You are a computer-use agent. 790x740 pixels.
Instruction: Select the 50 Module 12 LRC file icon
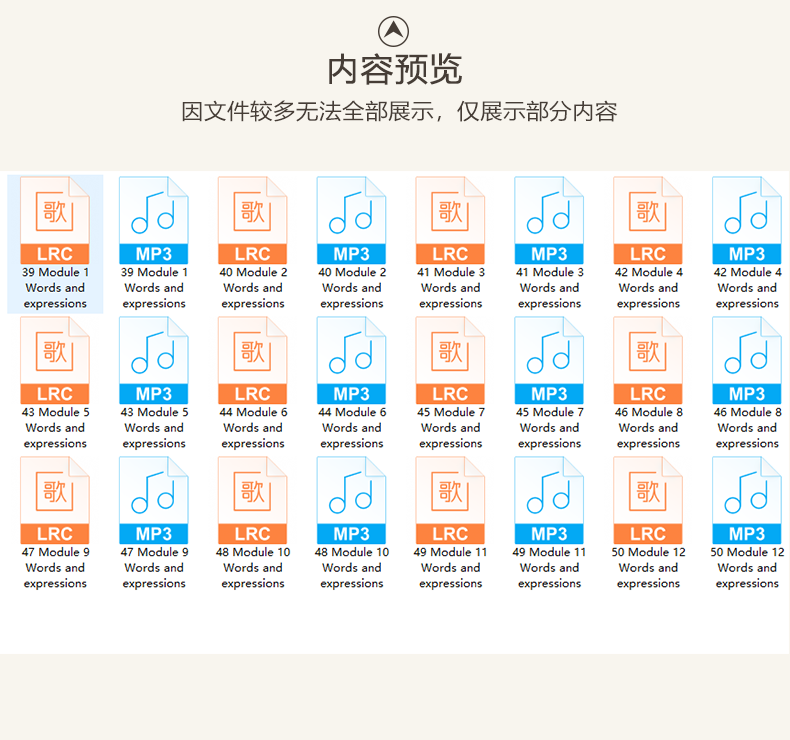click(648, 500)
